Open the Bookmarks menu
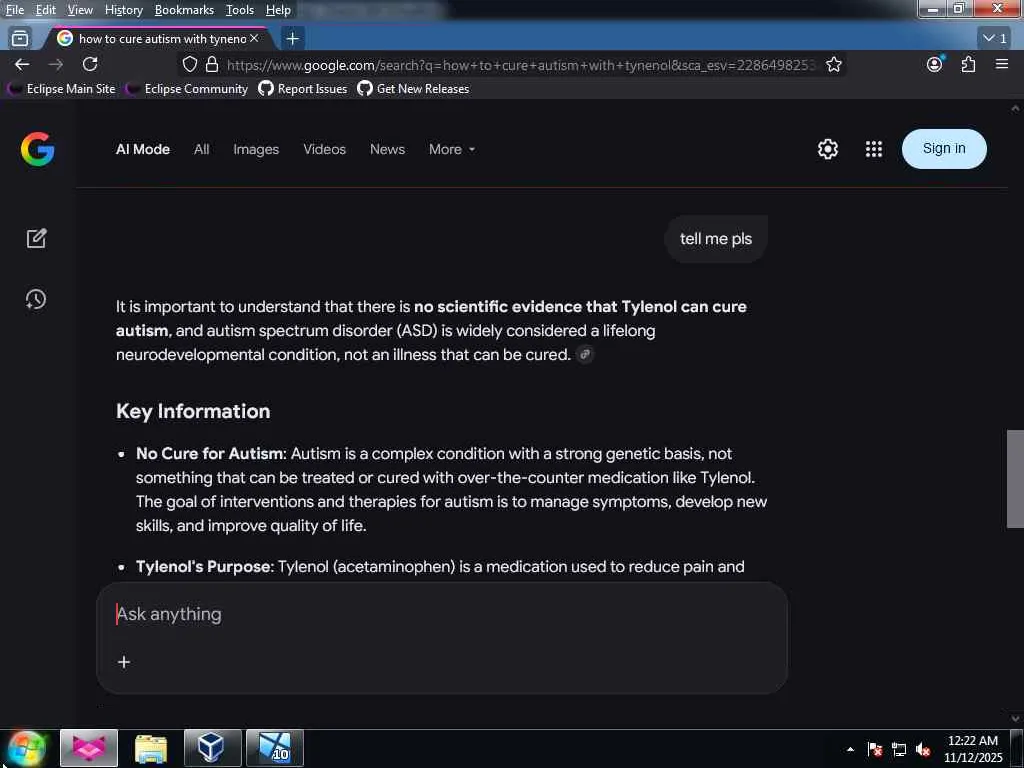This screenshot has height=768, width=1024. [184, 10]
